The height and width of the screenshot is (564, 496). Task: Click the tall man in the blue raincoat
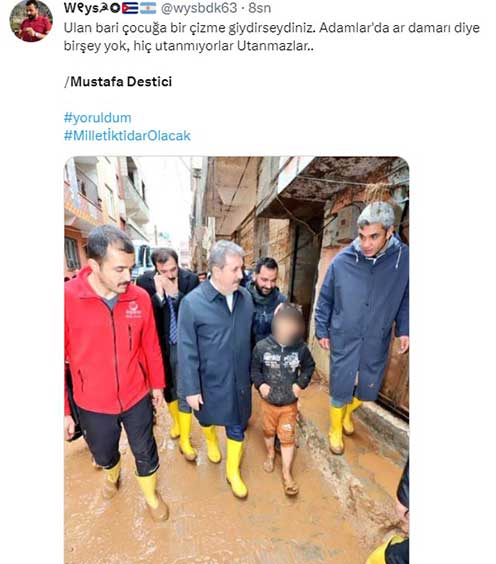coord(363,324)
